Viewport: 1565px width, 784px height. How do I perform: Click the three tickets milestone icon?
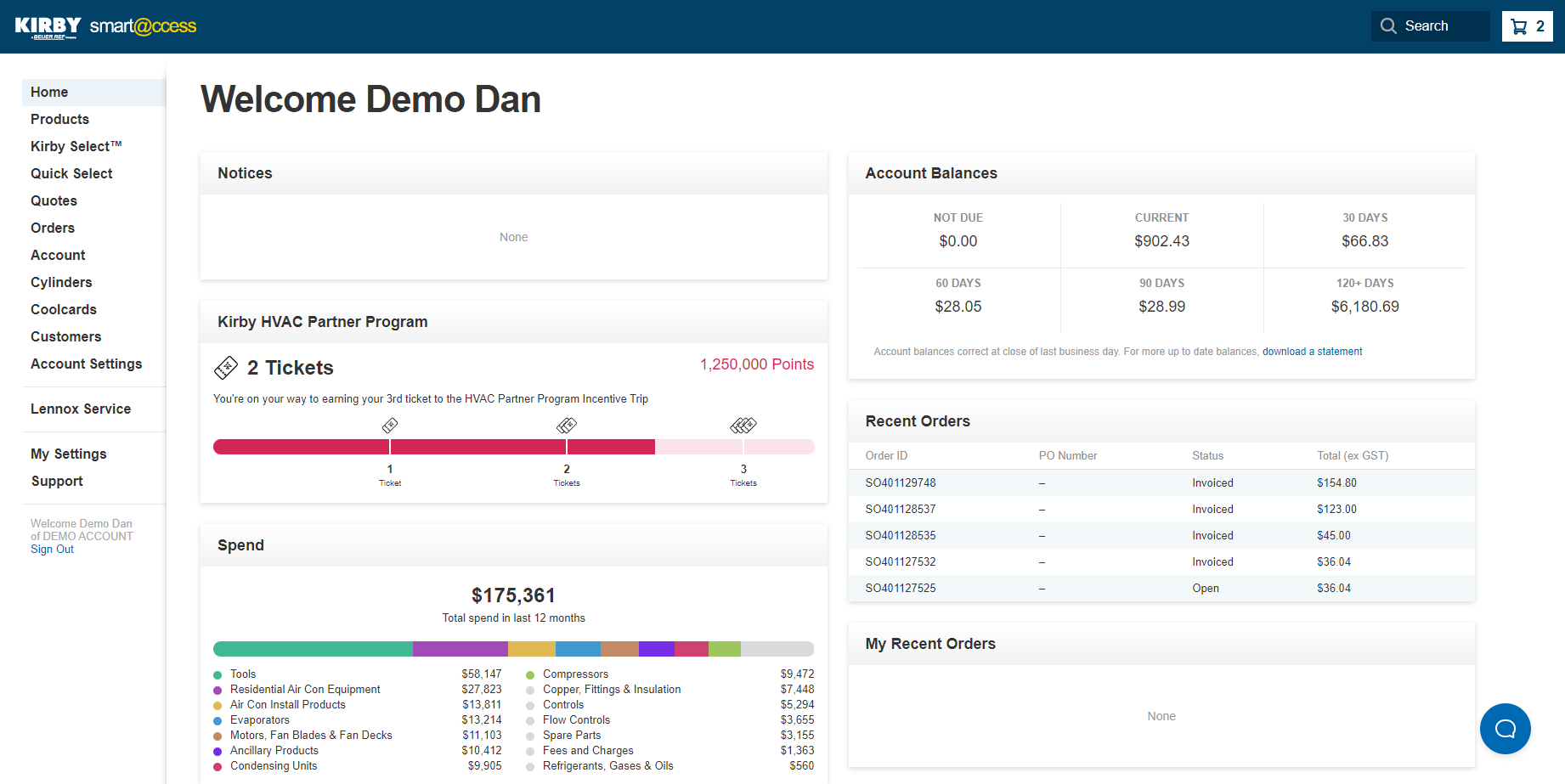743,425
